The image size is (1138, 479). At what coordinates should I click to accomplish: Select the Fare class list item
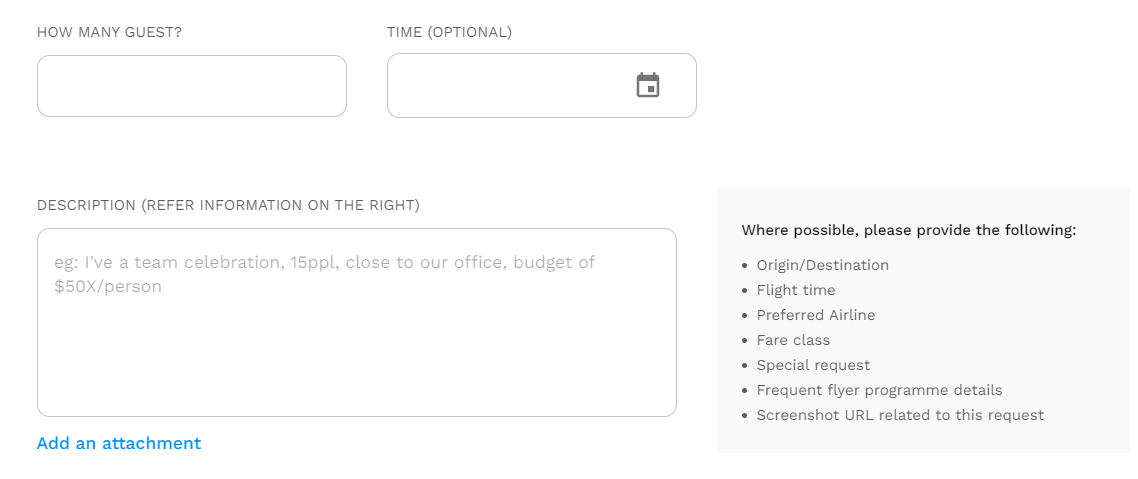tap(793, 340)
